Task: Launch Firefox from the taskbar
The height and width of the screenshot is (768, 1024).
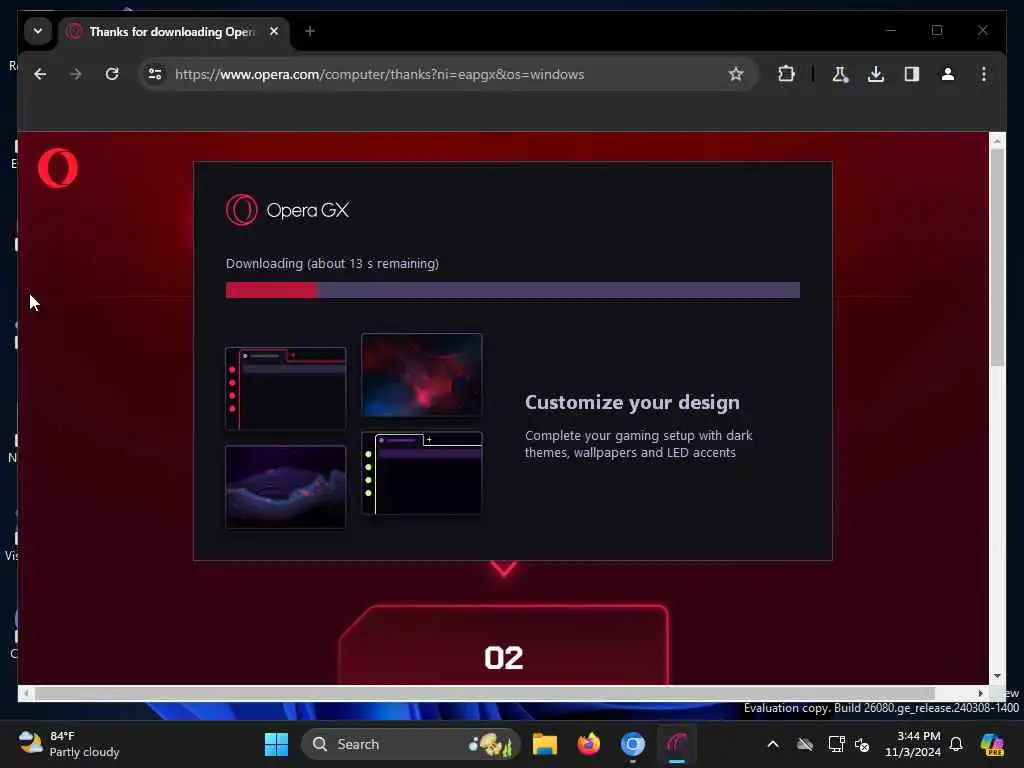Action: click(588, 744)
